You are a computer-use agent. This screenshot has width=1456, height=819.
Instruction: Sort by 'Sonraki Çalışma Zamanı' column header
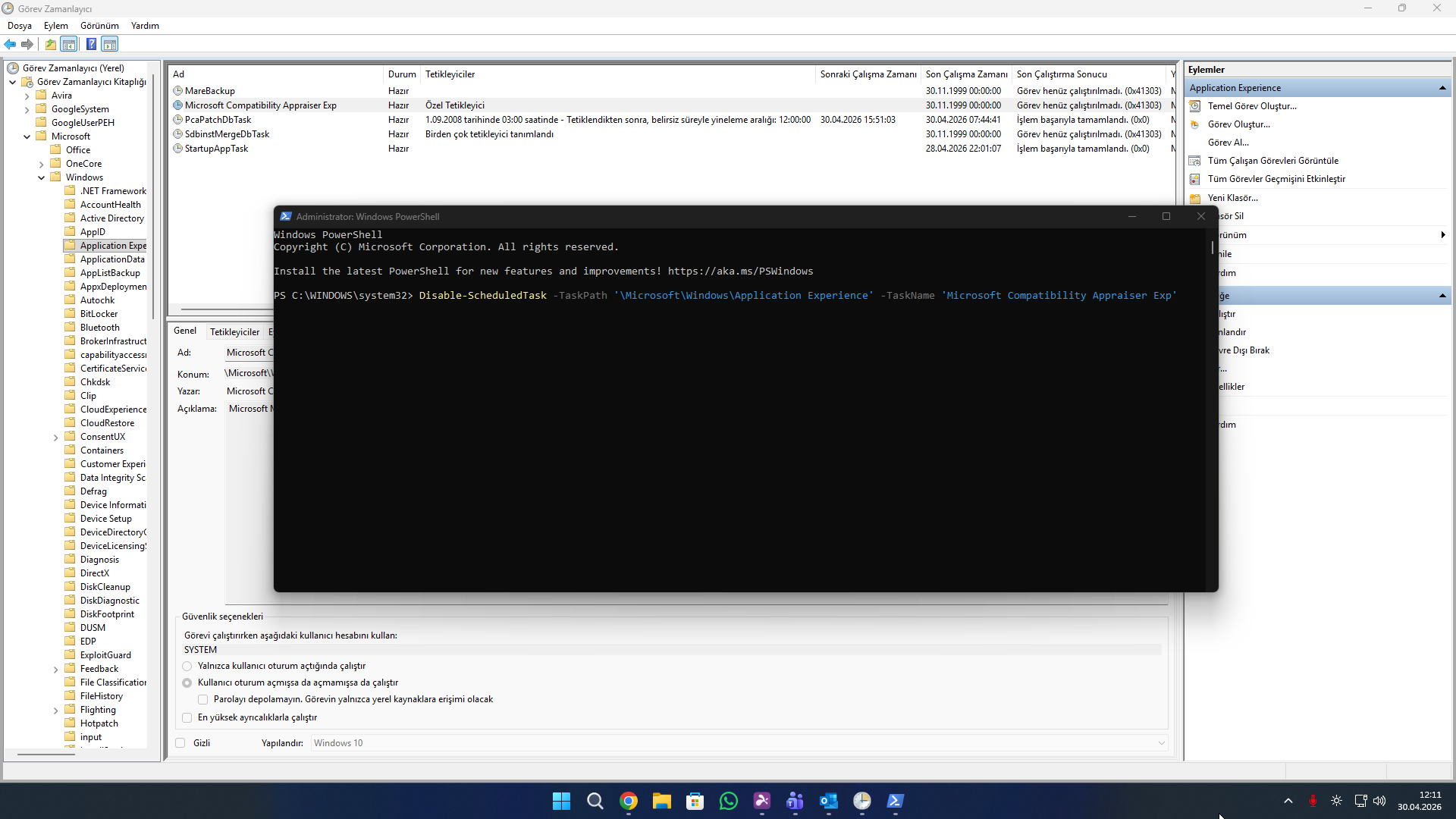(x=868, y=74)
